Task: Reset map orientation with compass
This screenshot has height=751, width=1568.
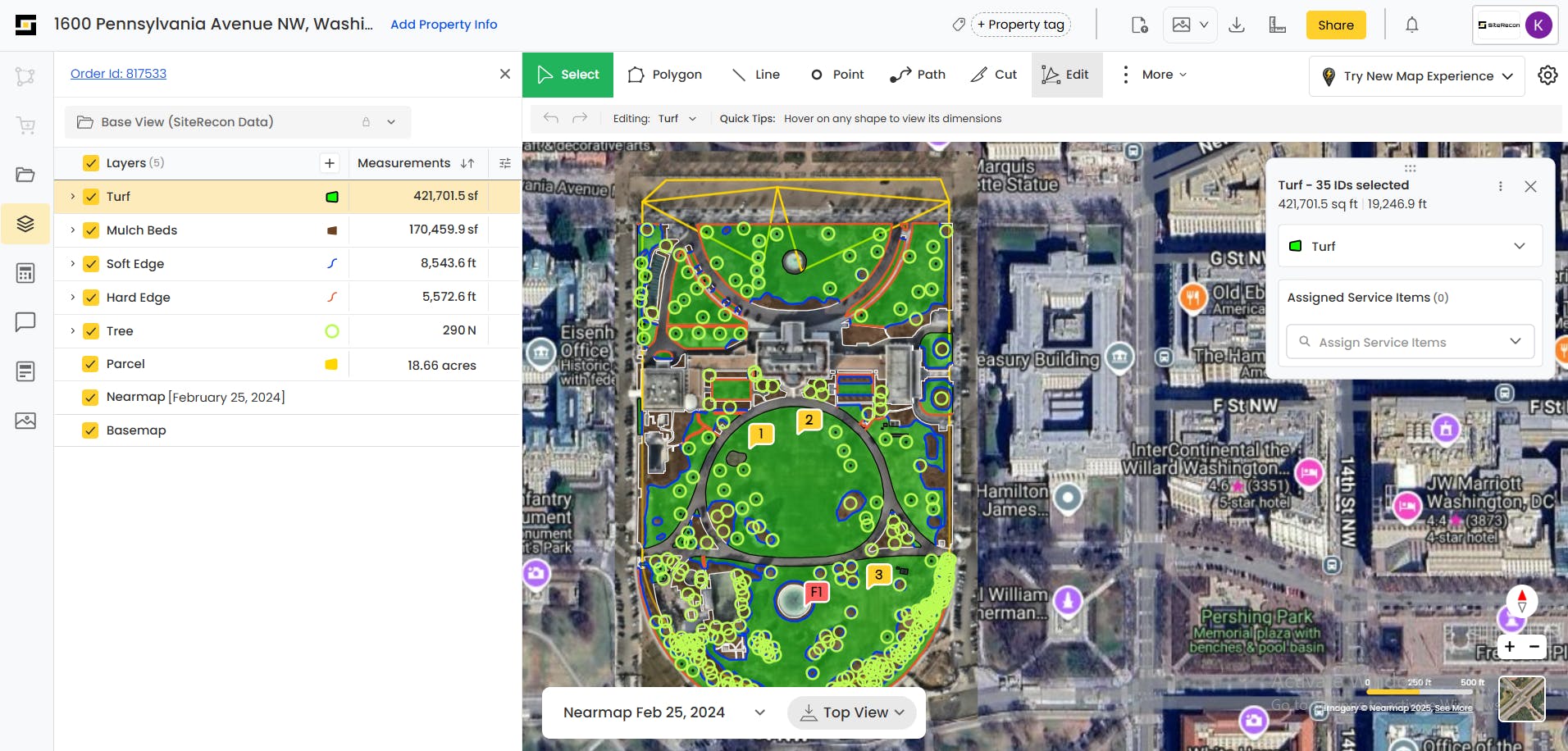Action: 1522,601
